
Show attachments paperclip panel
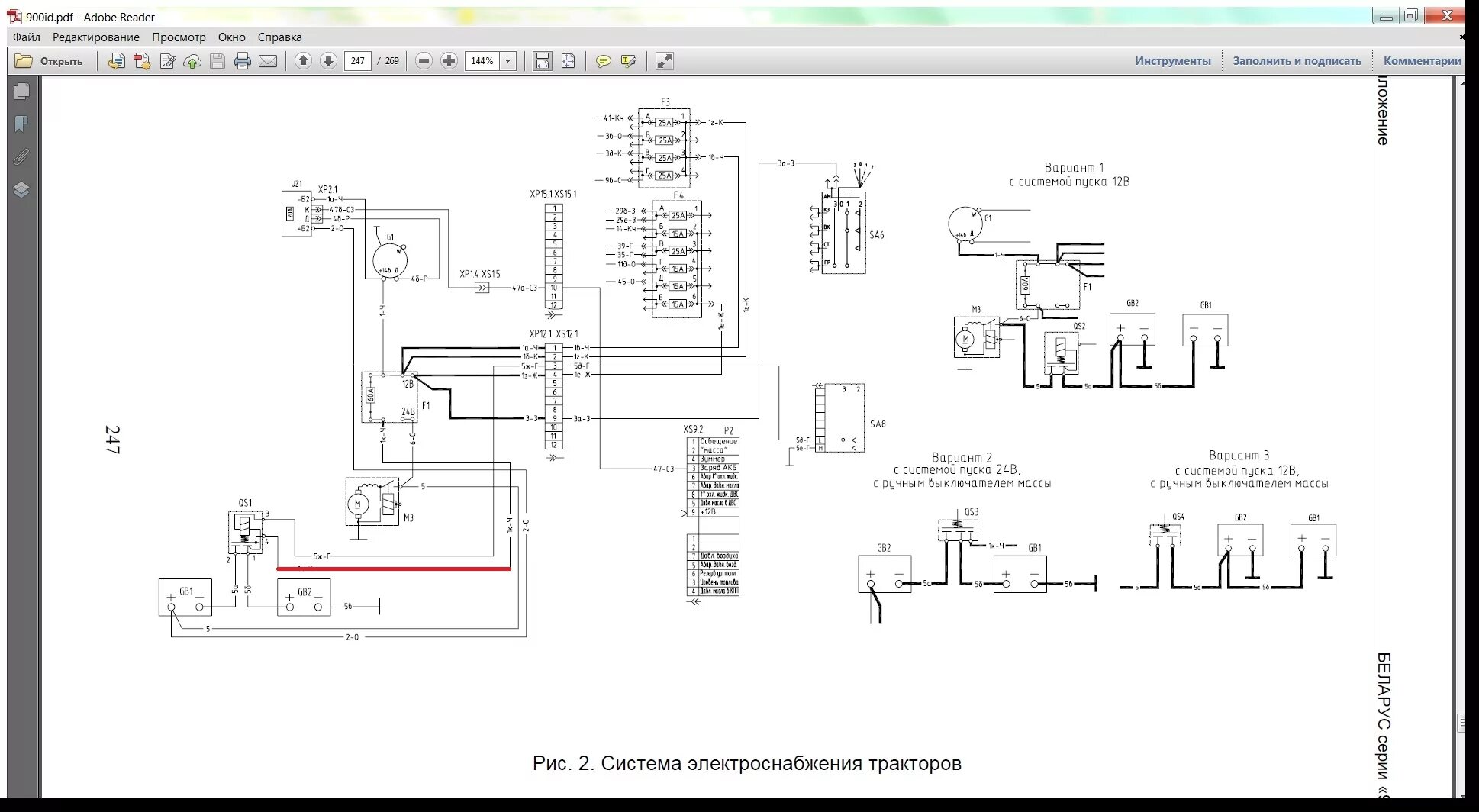coord(22,157)
